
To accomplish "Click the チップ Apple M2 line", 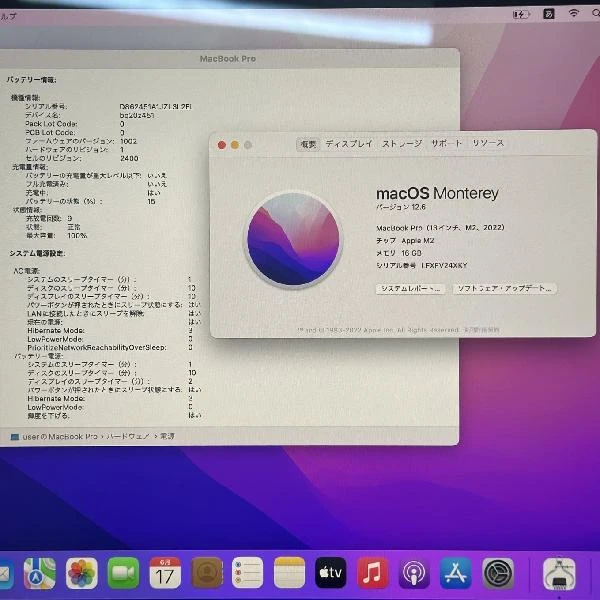I will pos(405,241).
